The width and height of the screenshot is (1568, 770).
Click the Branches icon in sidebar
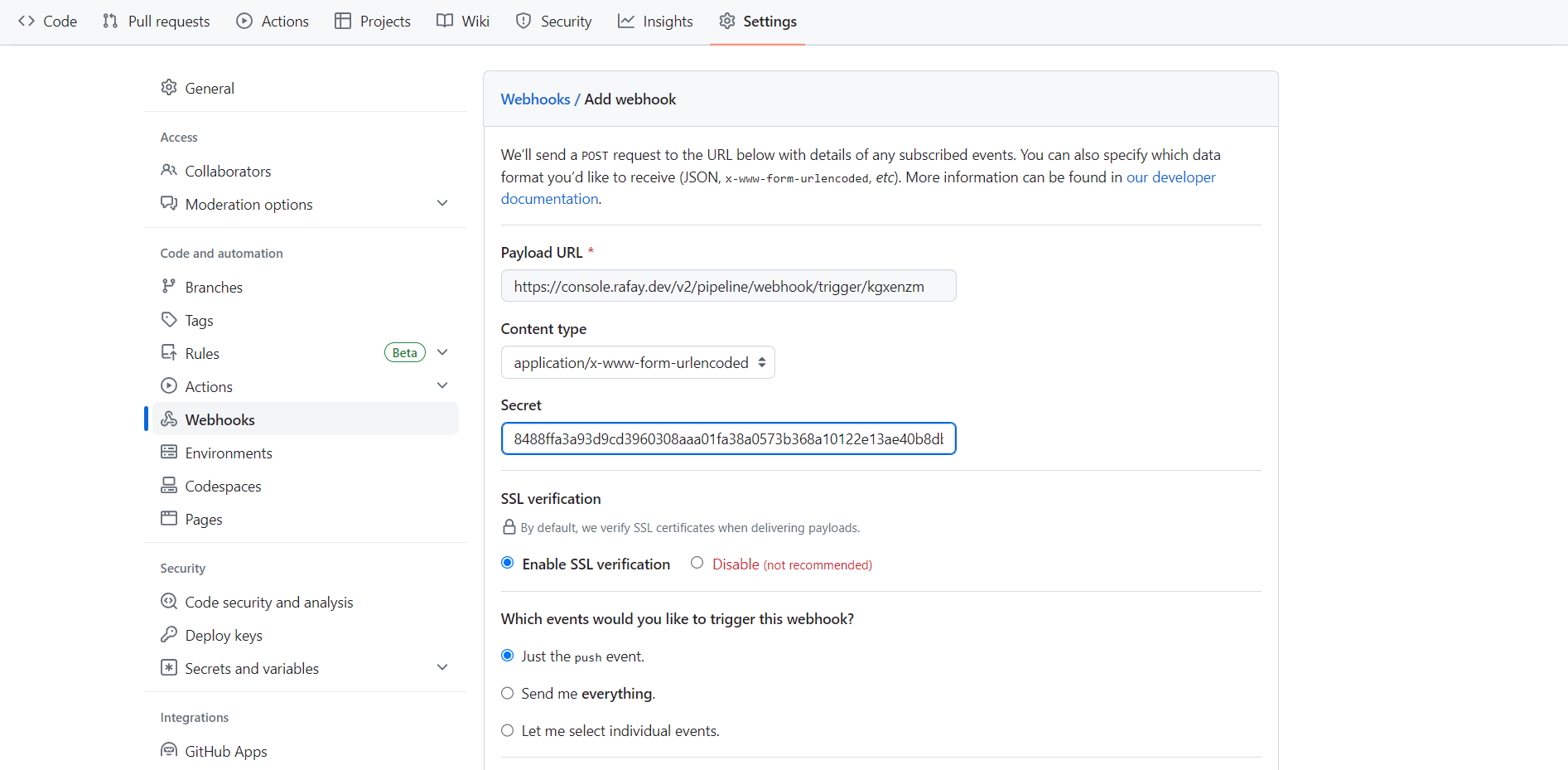tap(169, 287)
